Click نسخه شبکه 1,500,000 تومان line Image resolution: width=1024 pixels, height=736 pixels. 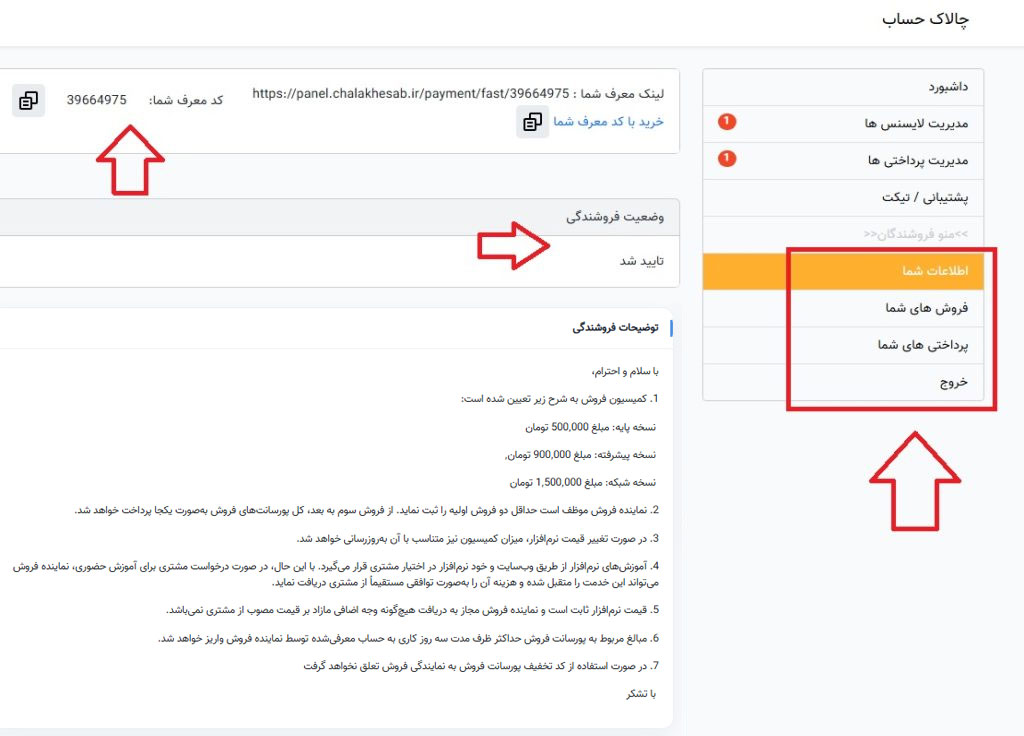pyautogui.click(x=583, y=483)
